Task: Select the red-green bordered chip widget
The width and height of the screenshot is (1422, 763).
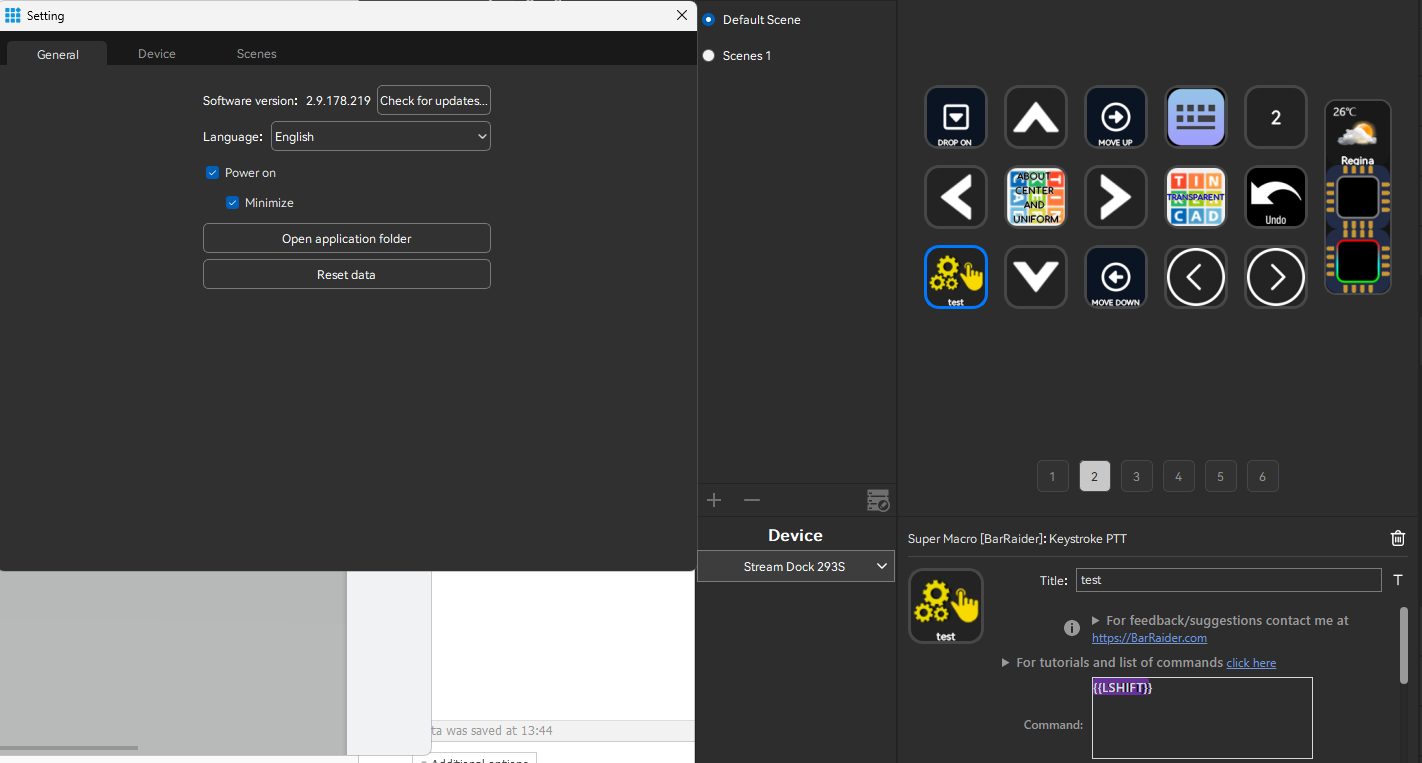Action: click(1358, 261)
